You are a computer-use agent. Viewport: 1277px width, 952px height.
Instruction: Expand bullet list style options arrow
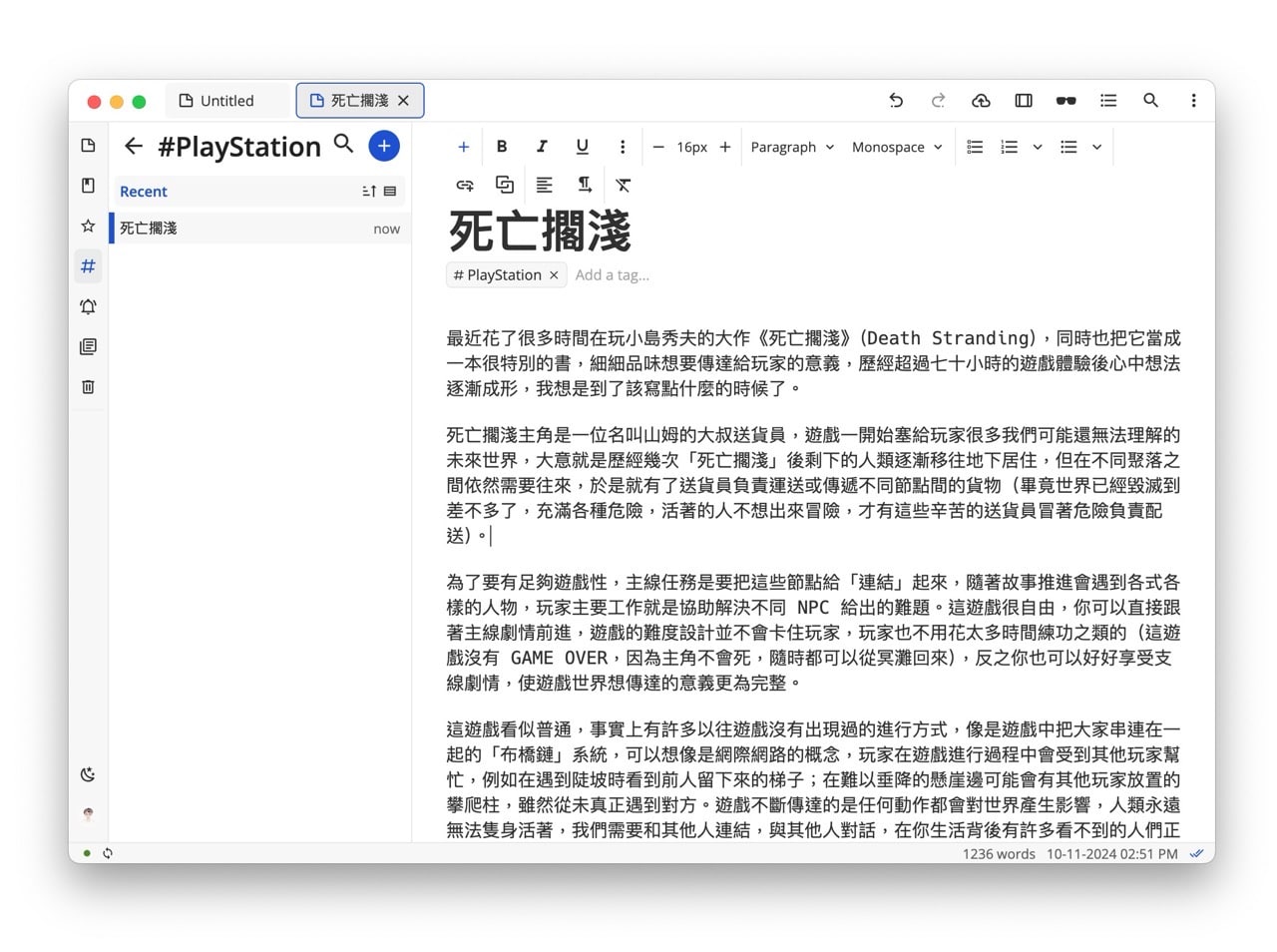(1096, 147)
